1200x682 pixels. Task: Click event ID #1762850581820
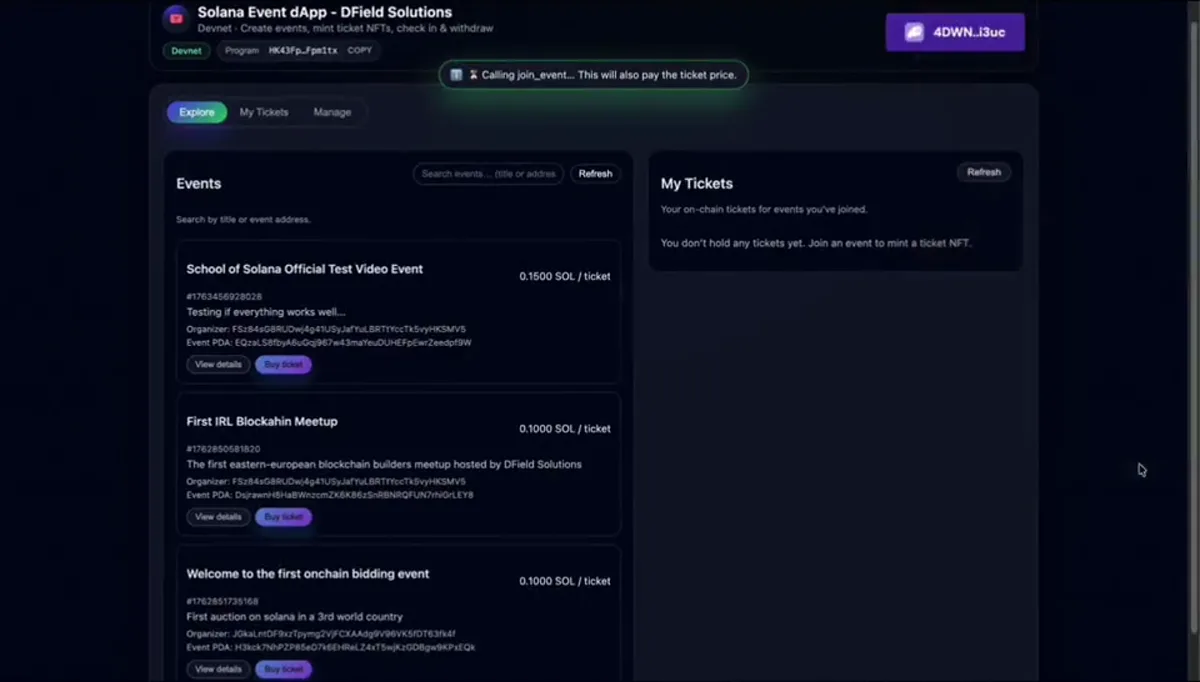coord(224,449)
